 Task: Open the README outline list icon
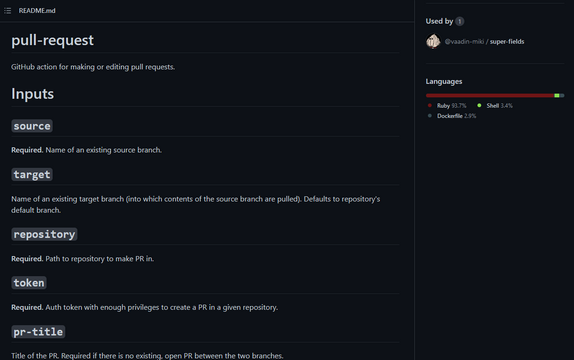pyautogui.click(x=7, y=11)
